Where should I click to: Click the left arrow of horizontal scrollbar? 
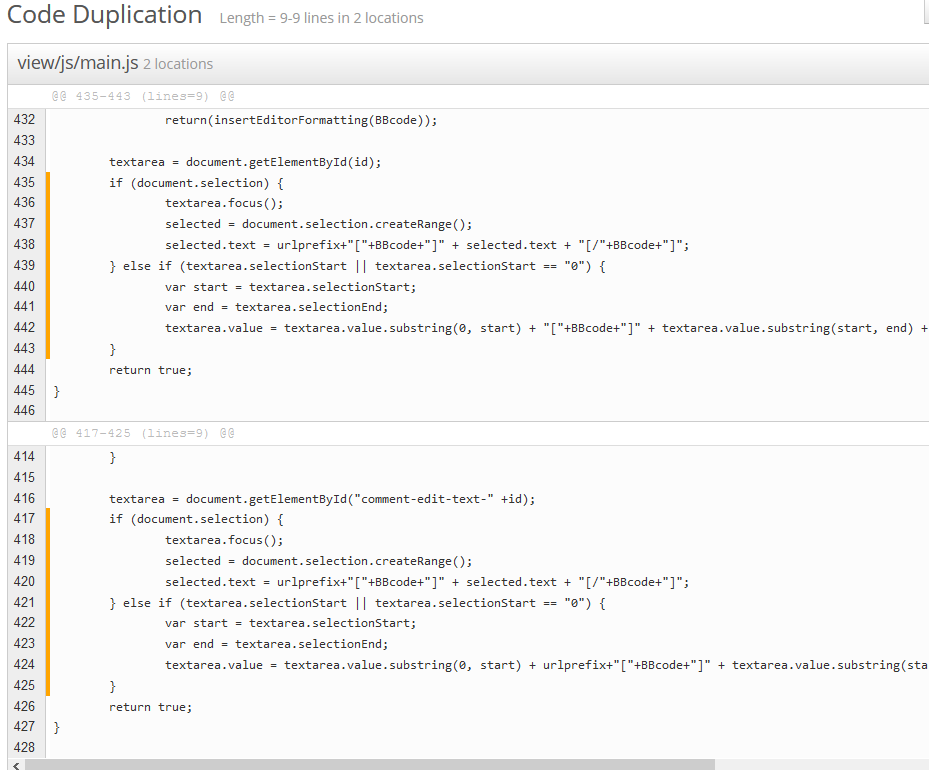(x=14, y=764)
